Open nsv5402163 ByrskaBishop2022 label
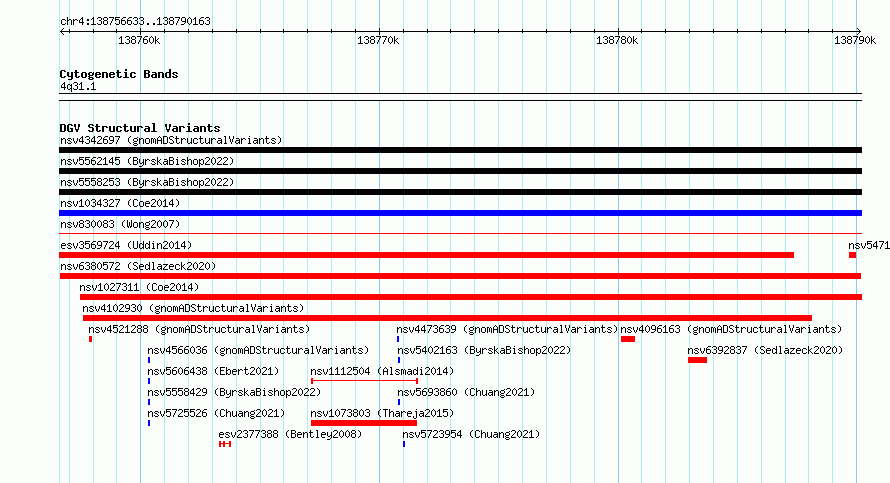890x483 pixels. pos(484,350)
